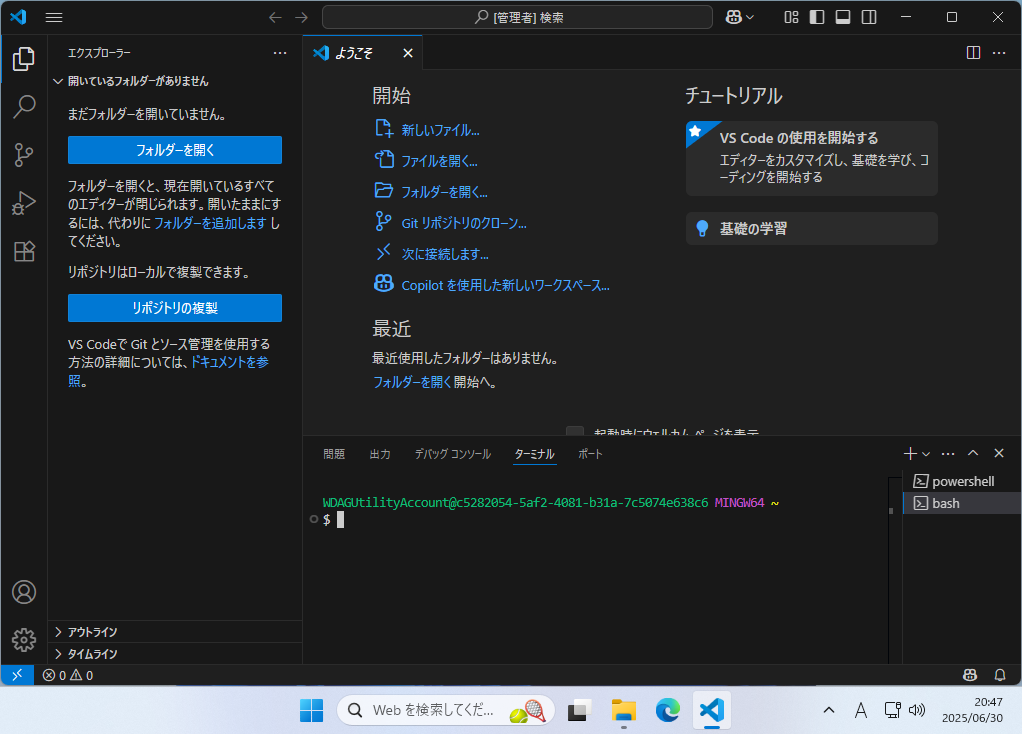Collapse 開いているフォルダーがありません section

click(x=175, y=81)
